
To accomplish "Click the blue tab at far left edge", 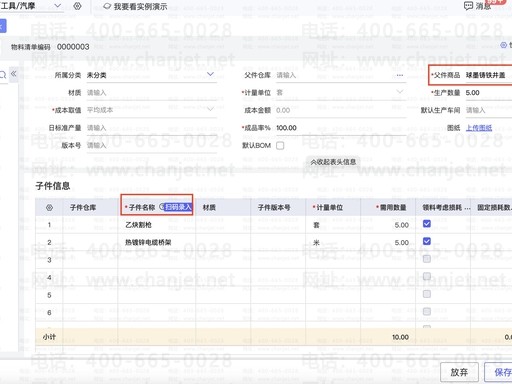I will 3,26.
